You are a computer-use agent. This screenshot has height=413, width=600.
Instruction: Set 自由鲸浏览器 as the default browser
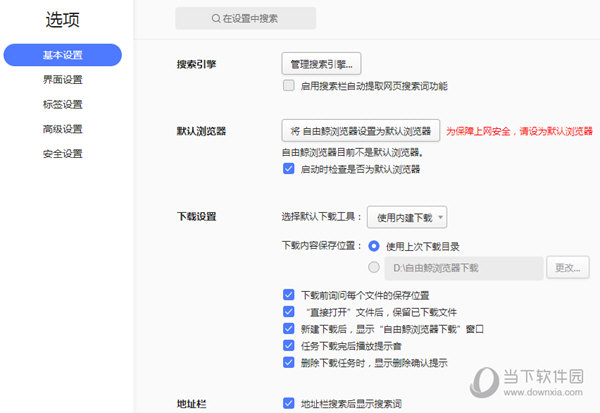(x=361, y=131)
